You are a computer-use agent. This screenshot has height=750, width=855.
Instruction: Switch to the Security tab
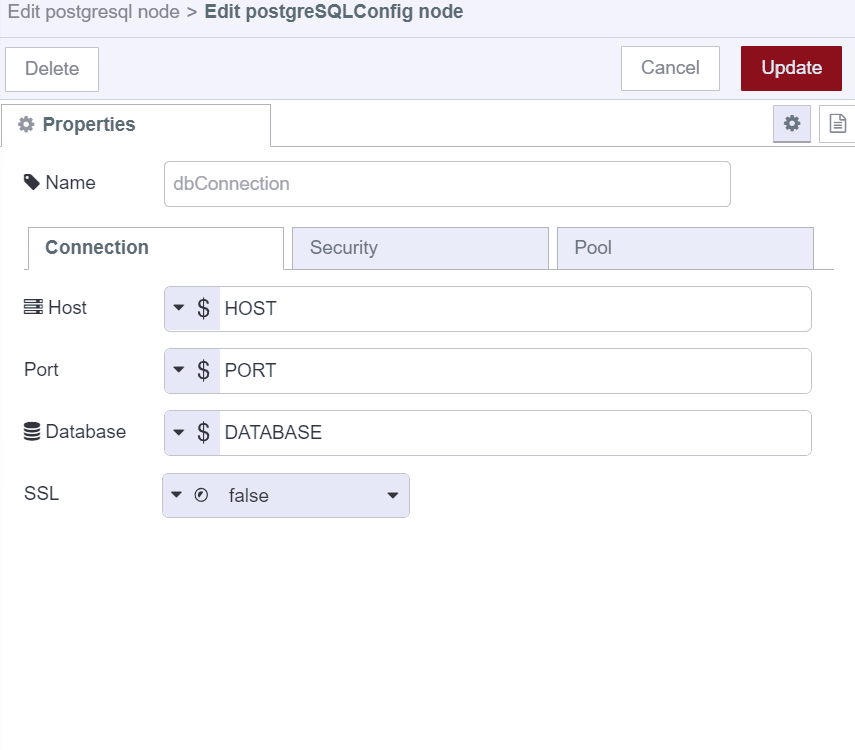[344, 247]
